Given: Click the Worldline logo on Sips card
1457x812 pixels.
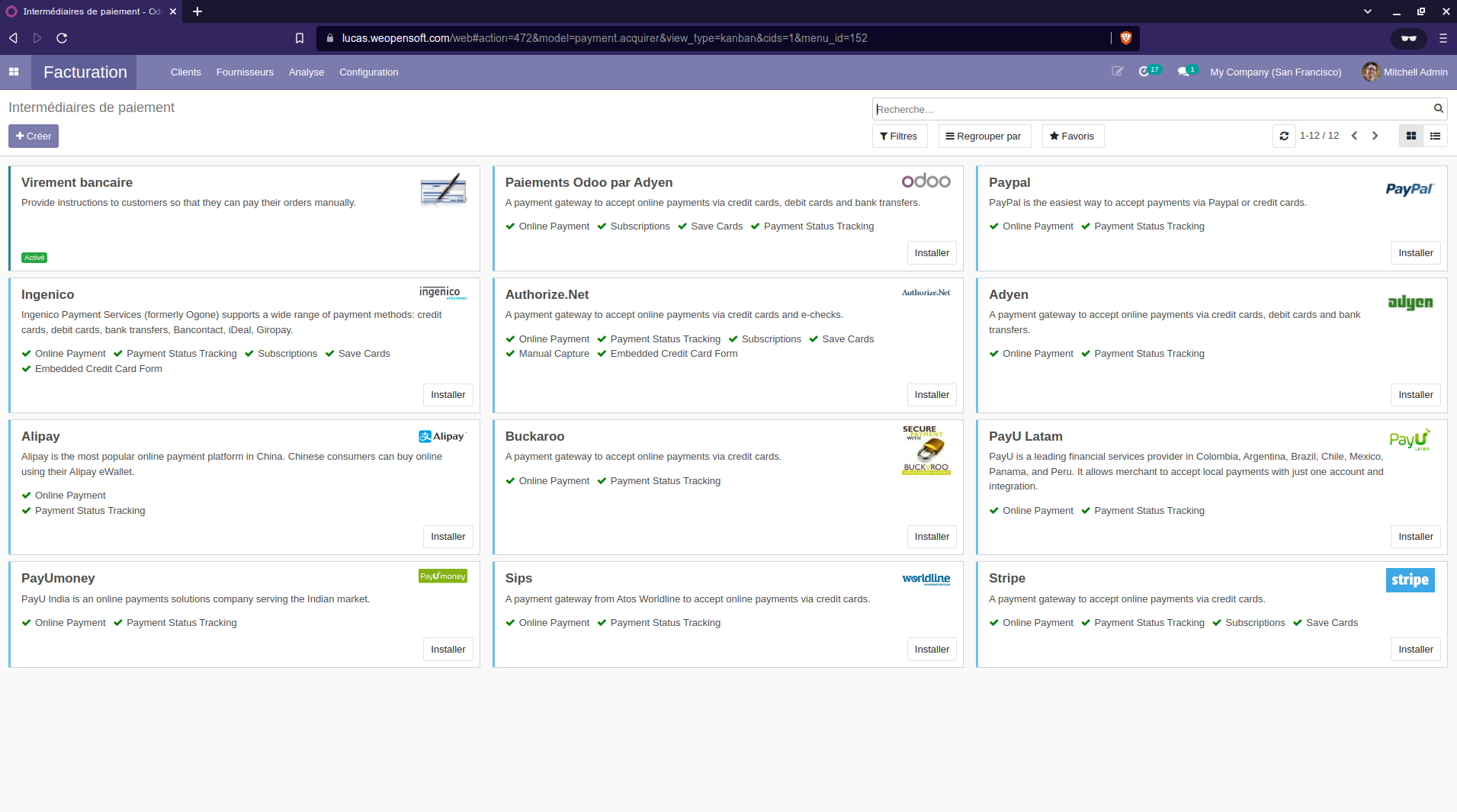Looking at the screenshot, I should coord(926,579).
